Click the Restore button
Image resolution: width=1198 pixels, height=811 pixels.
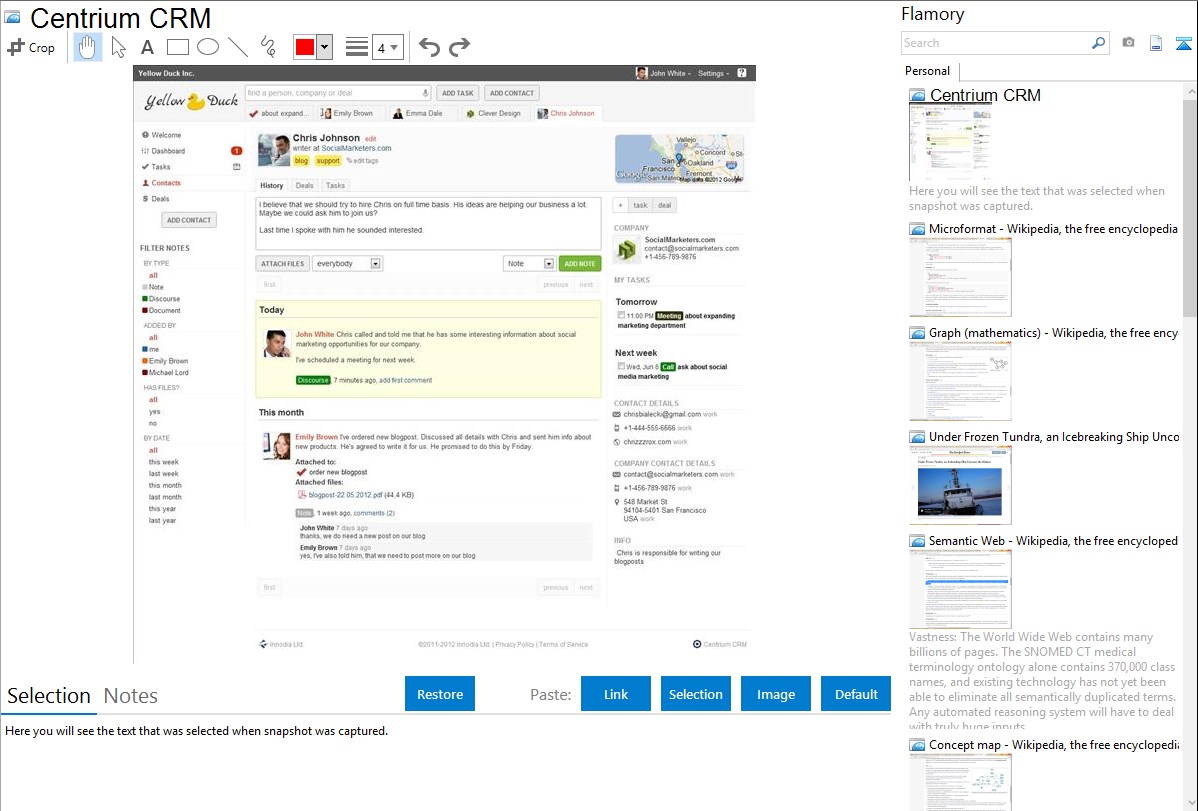[x=440, y=694]
